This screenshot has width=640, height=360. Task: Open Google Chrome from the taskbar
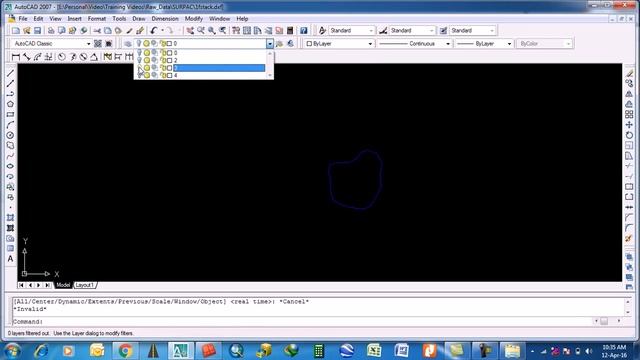pyautogui.click(x=126, y=351)
